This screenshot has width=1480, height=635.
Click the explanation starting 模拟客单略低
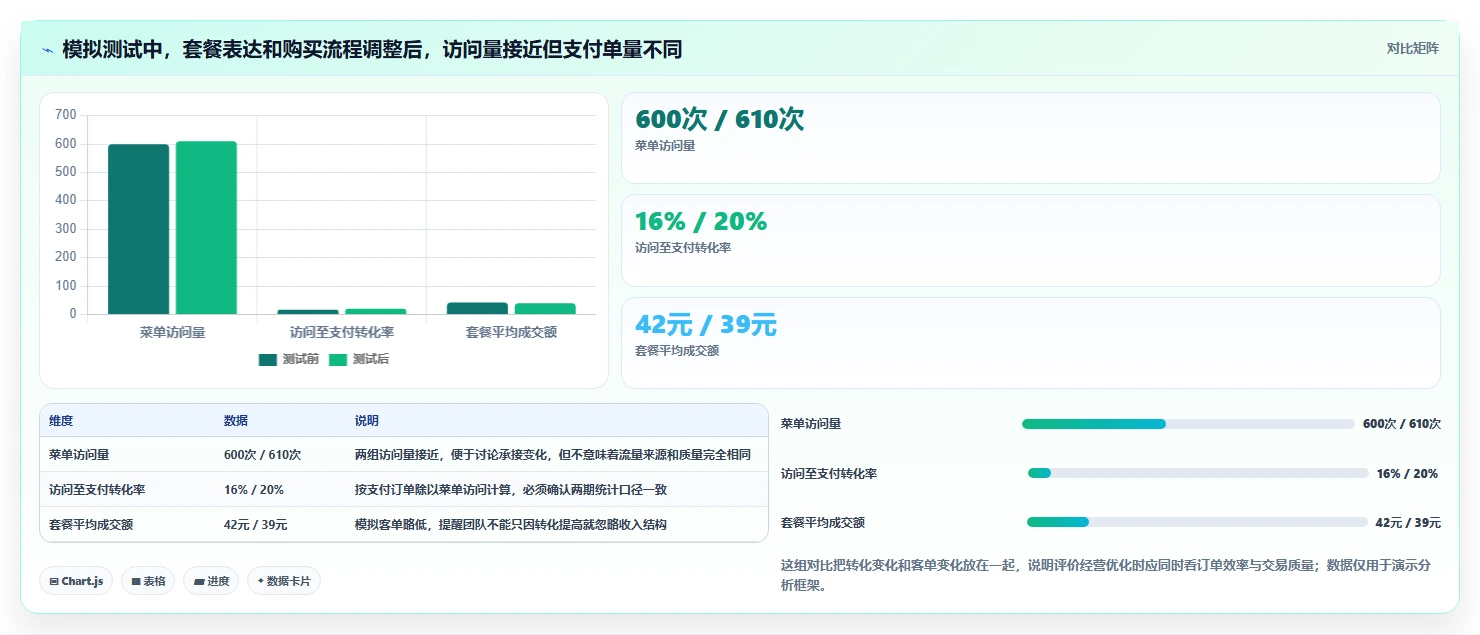pyautogui.click(x=511, y=524)
